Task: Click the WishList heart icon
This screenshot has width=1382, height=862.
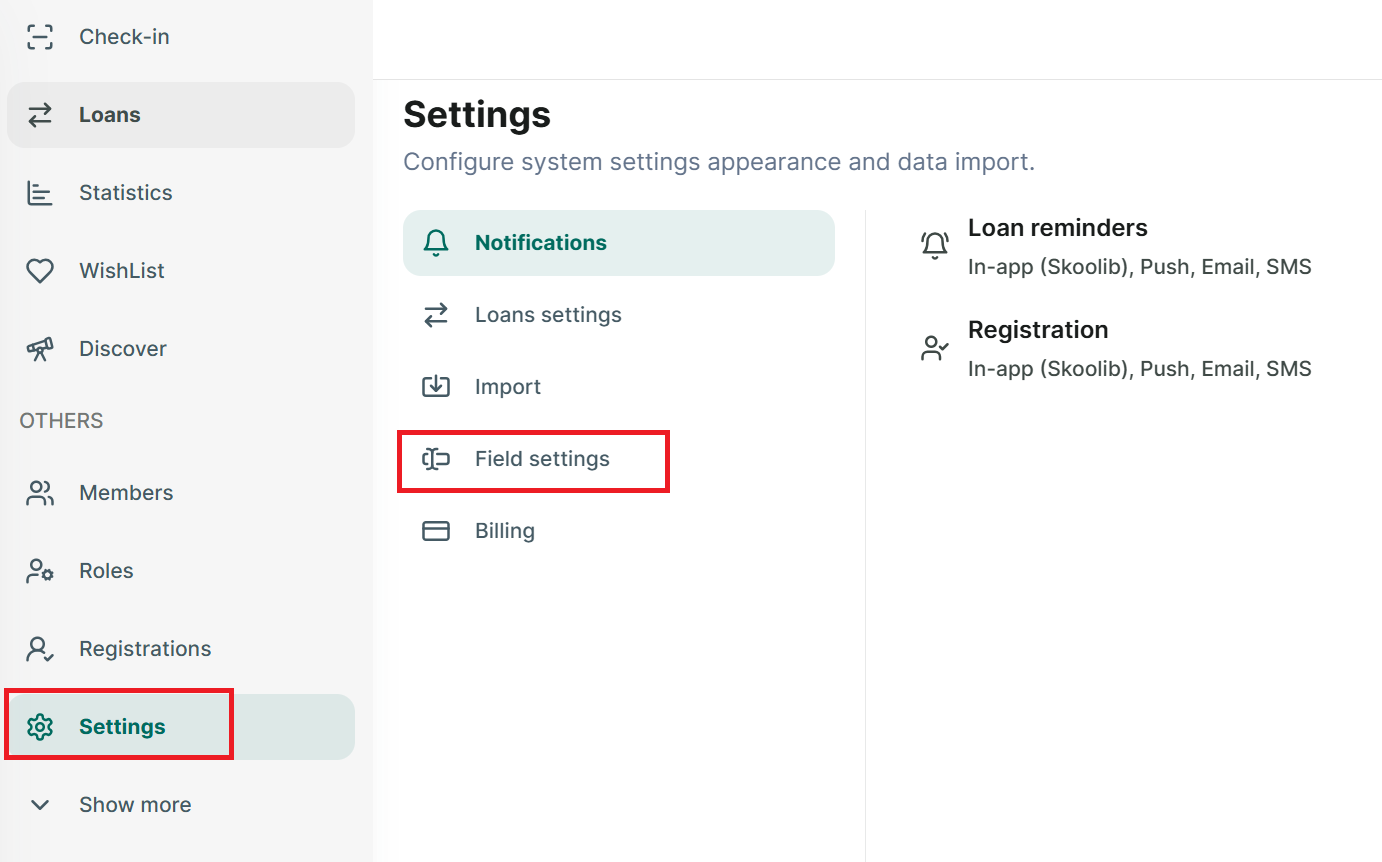Action: [x=40, y=271]
